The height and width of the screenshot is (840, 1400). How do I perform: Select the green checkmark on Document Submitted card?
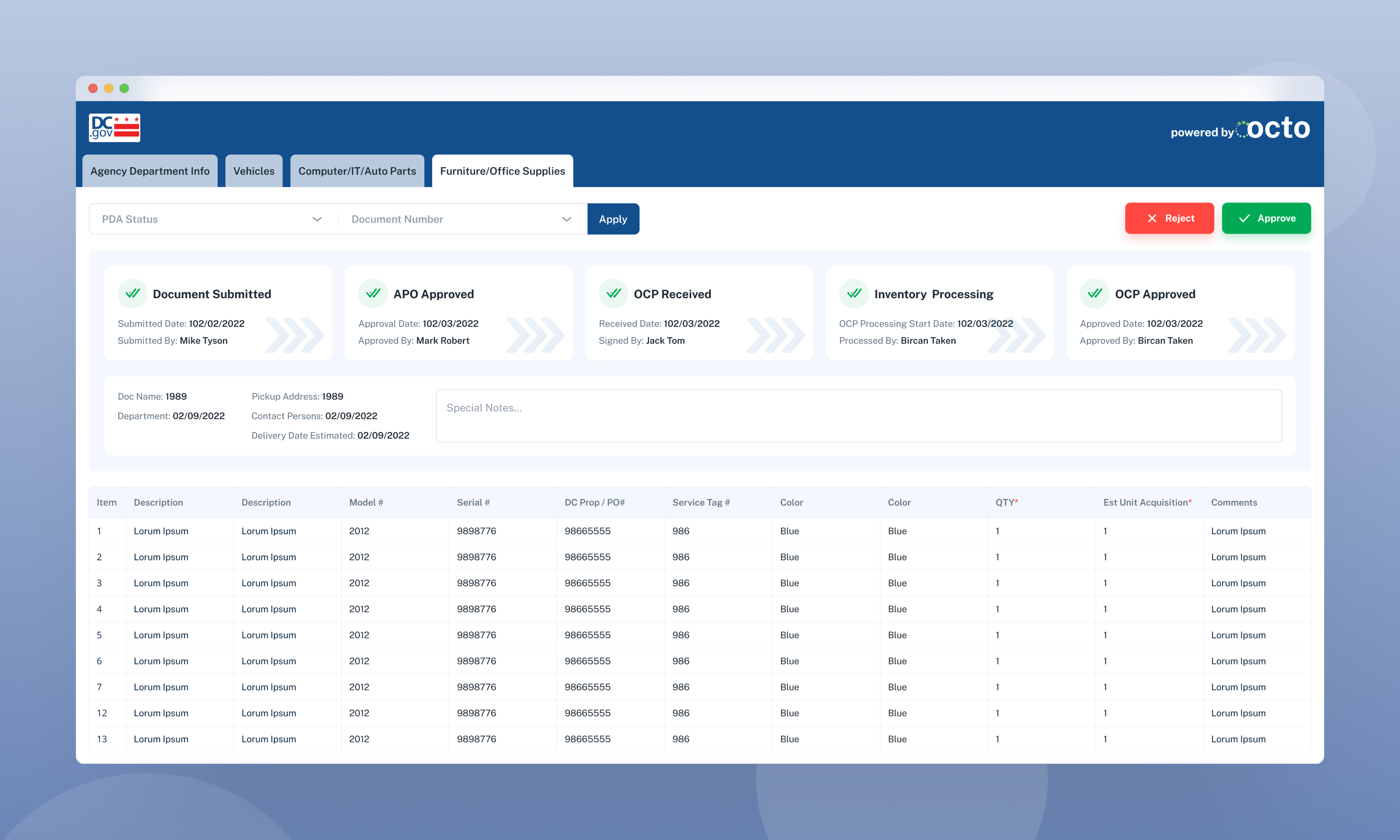[132, 293]
